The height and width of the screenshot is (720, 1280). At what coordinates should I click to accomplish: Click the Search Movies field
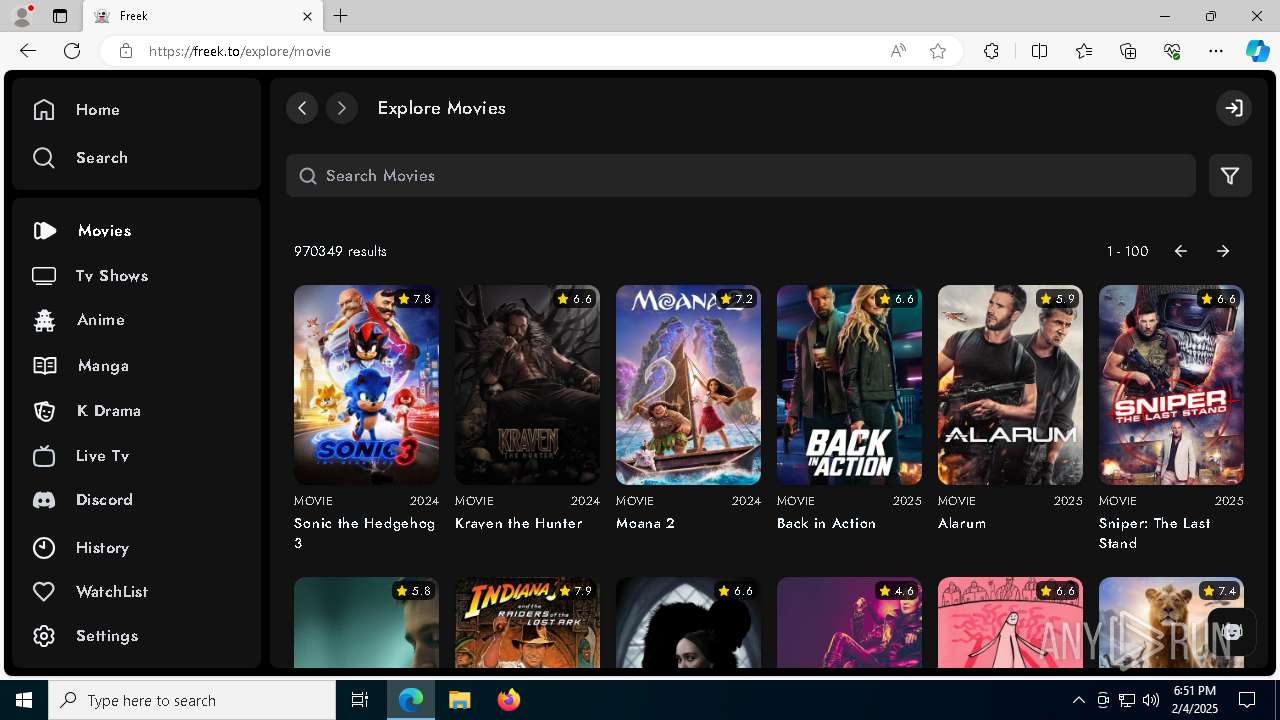click(741, 176)
